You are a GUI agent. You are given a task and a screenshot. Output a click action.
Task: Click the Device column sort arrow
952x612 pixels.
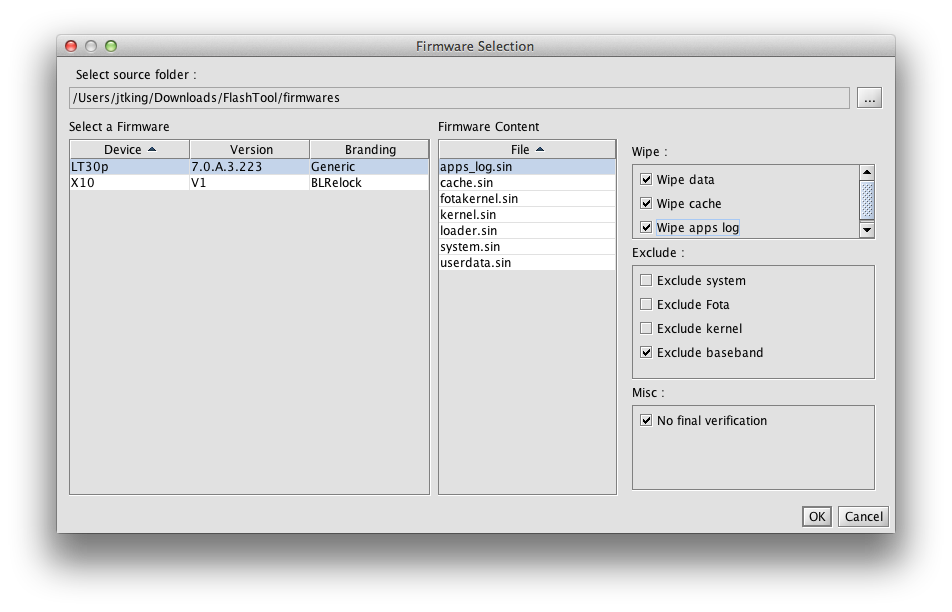pos(152,149)
